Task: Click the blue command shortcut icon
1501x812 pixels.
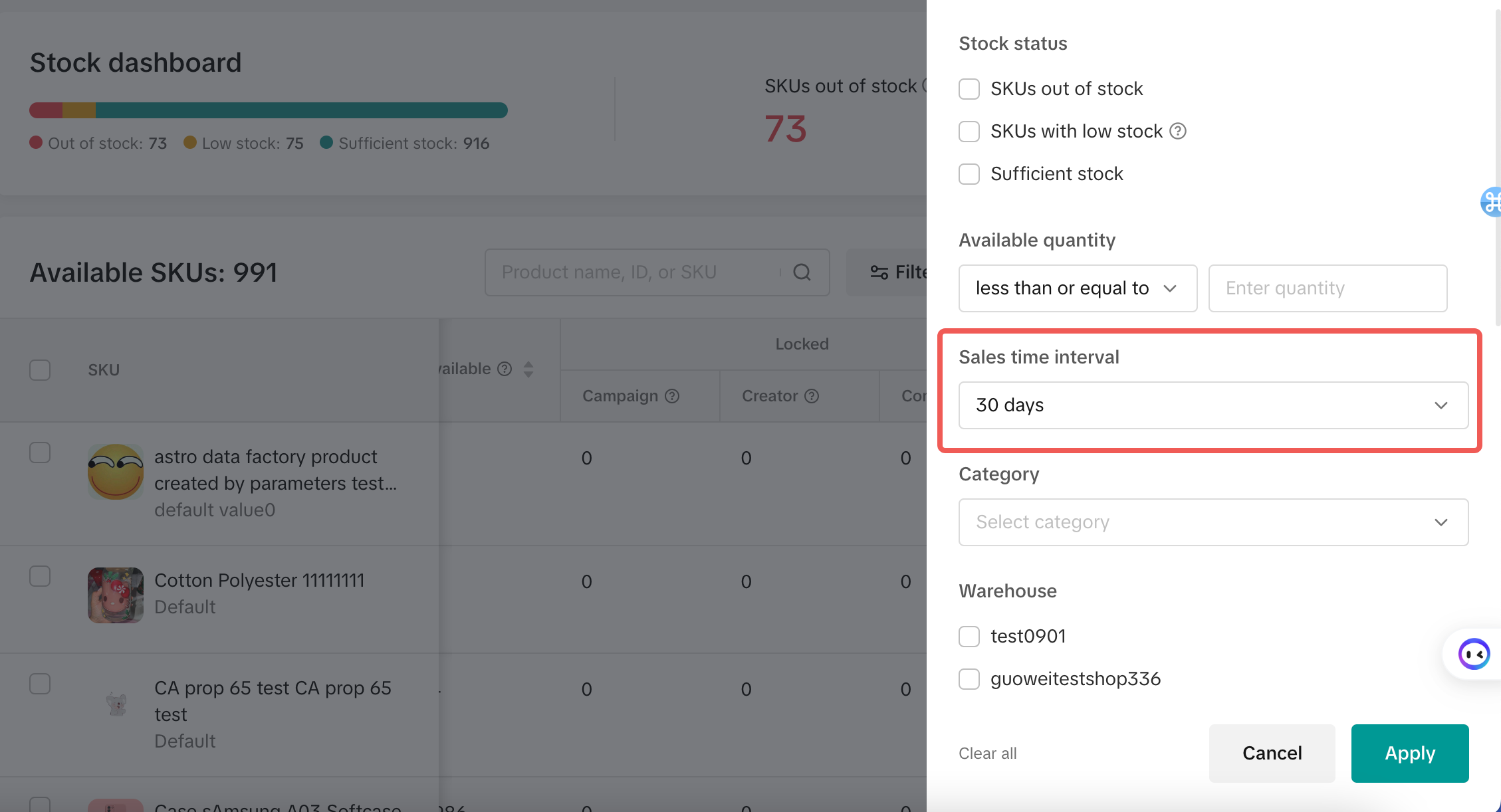Action: (x=1492, y=202)
